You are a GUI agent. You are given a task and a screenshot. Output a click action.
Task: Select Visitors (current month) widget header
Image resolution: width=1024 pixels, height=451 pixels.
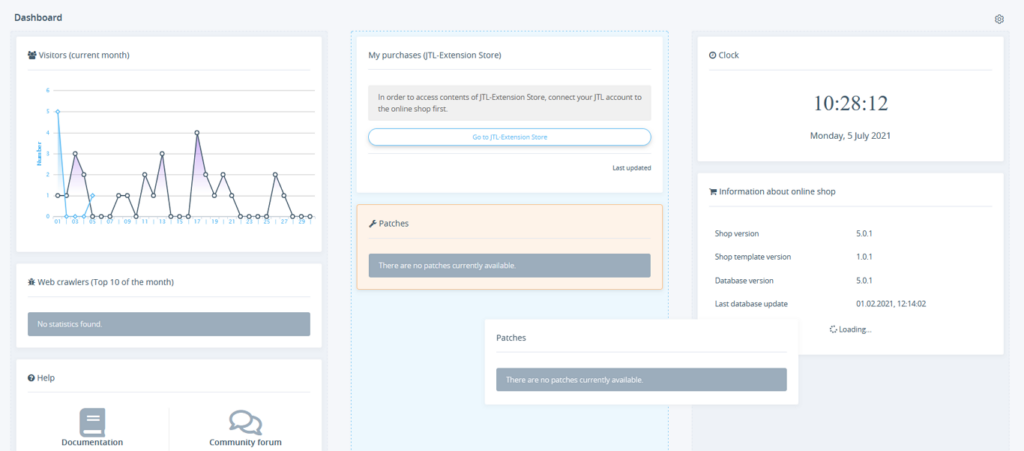(84, 55)
